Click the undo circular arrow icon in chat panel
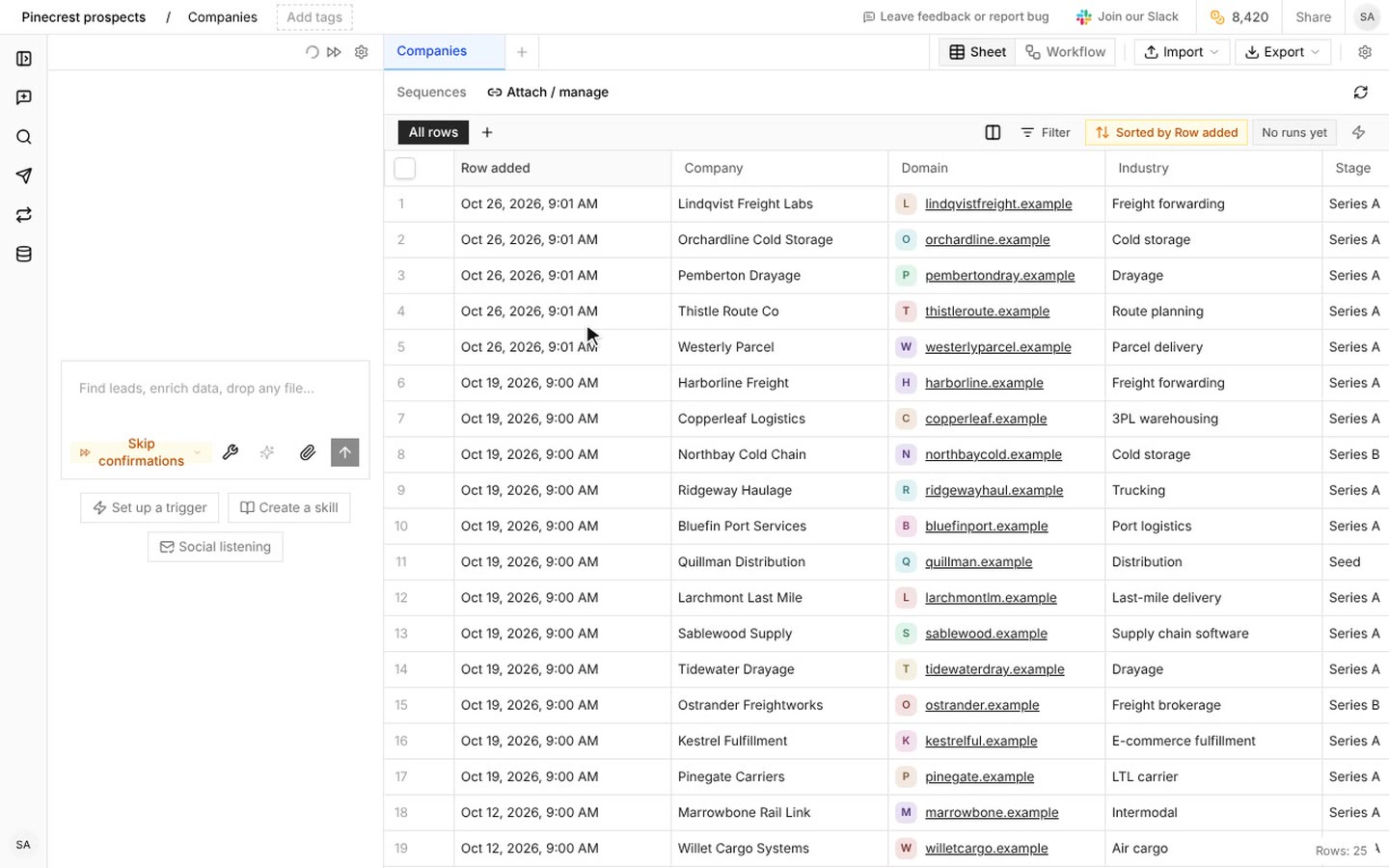This screenshot has height=868, width=1389. (x=312, y=52)
